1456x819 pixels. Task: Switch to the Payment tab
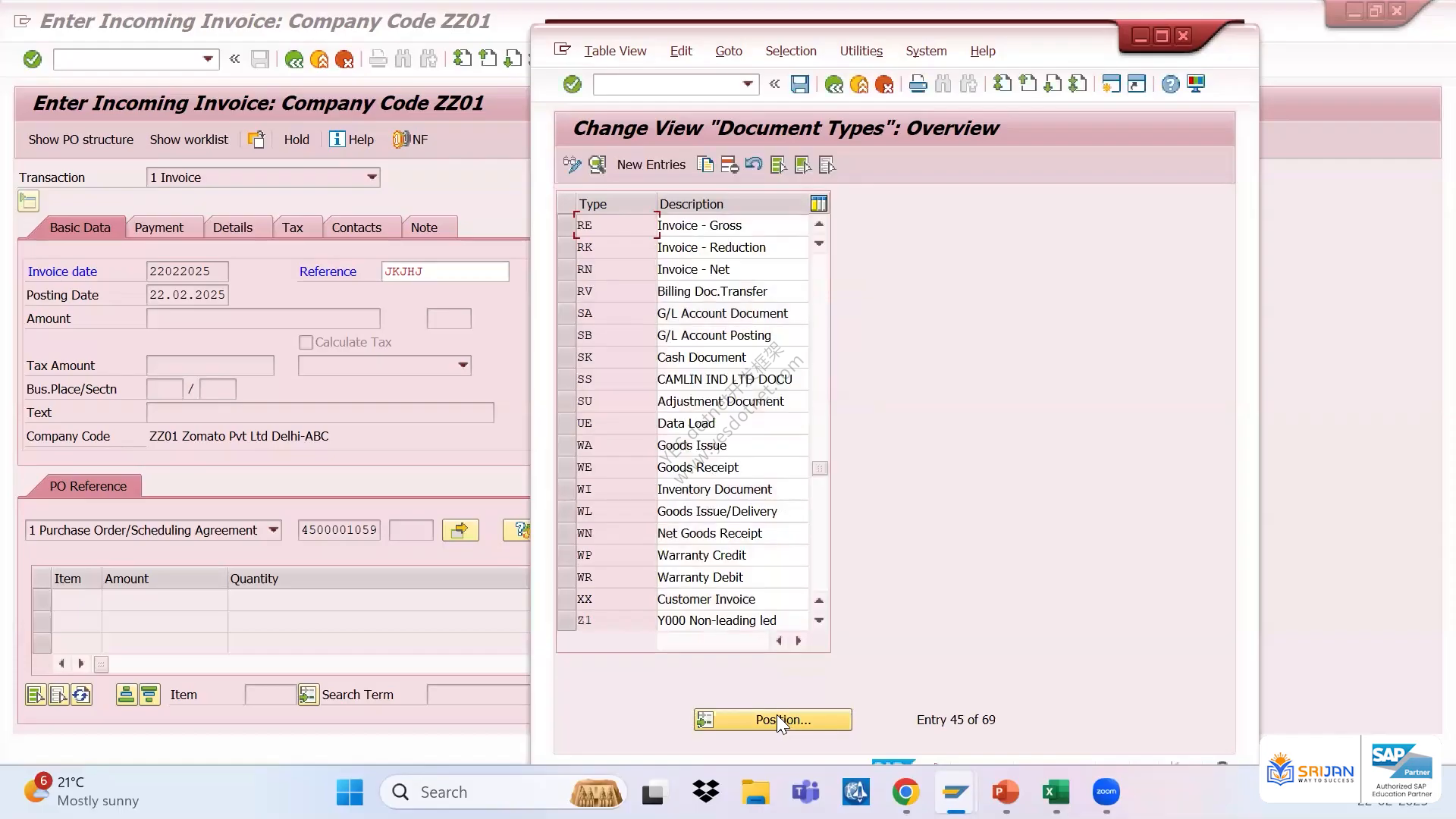[x=158, y=227]
